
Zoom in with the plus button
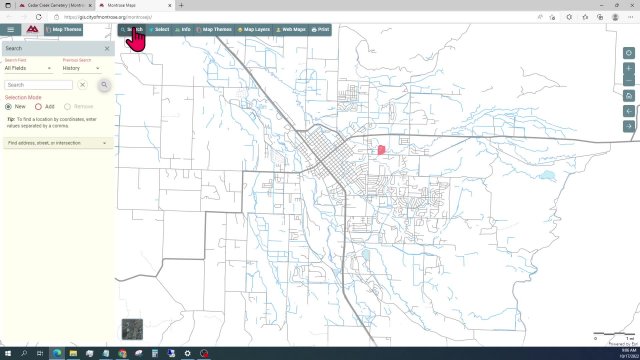click(x=629, y=69)
